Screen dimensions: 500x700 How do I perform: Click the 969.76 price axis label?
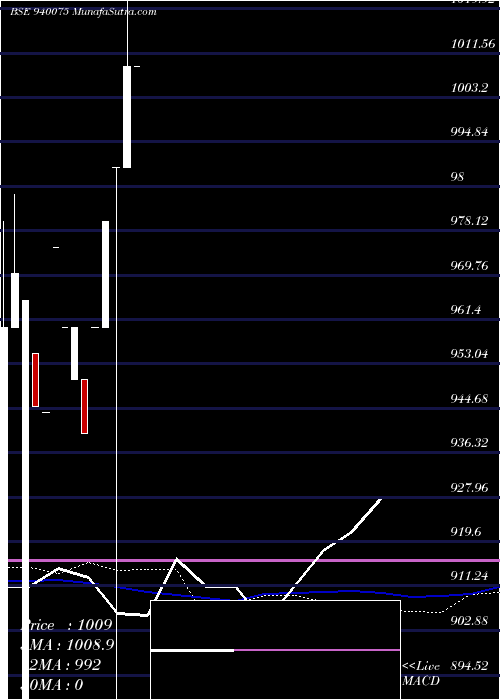tap(470, 266)
